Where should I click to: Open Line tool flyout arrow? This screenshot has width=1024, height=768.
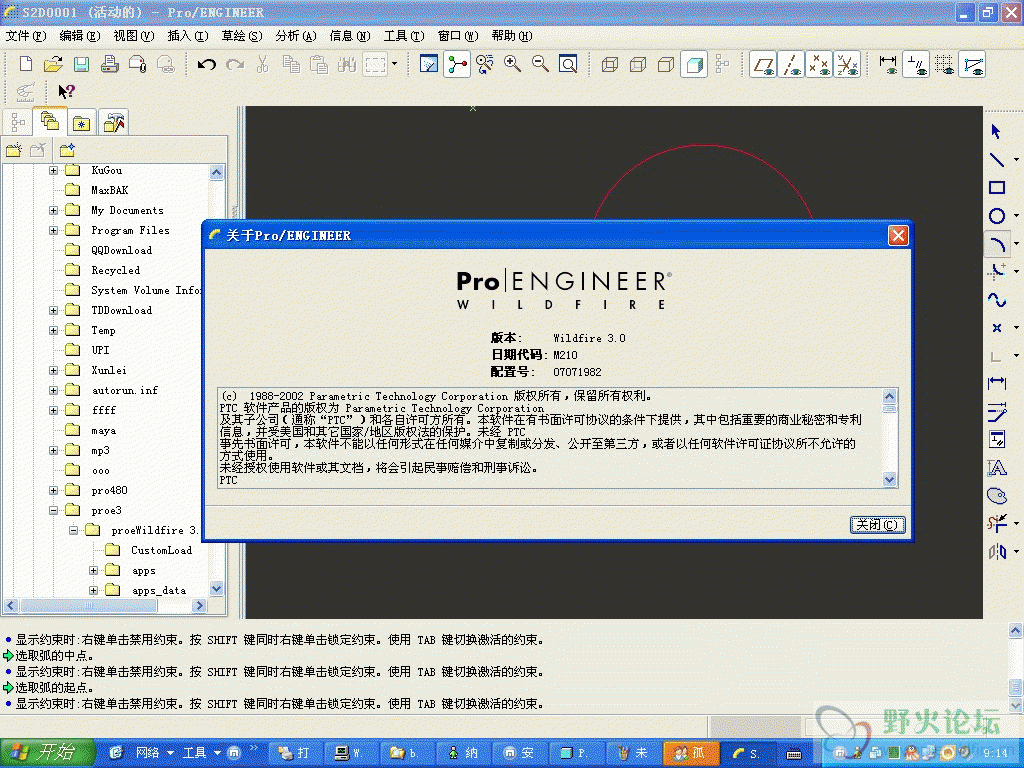(x=1016, y=159)
